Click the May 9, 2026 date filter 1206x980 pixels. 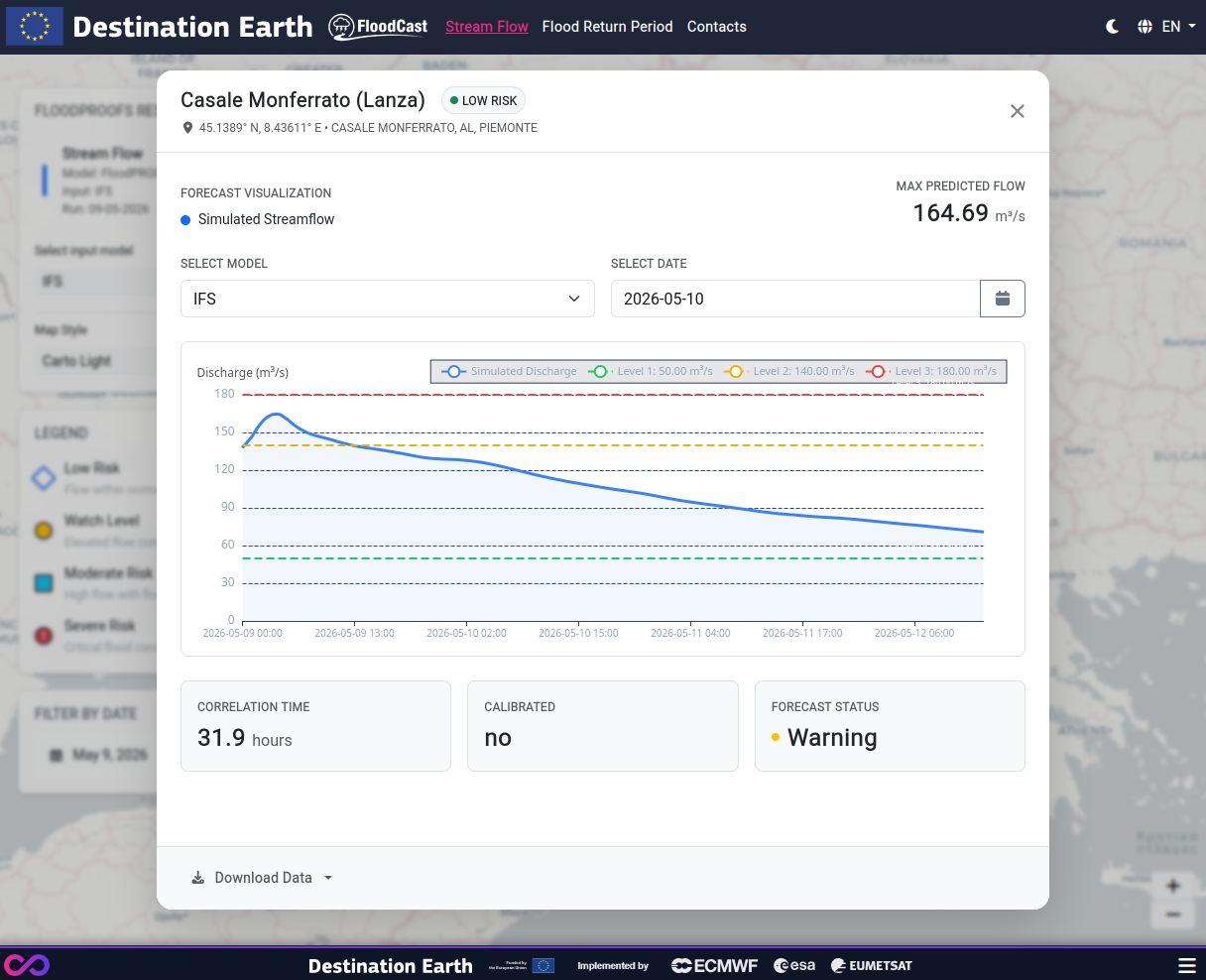[99, 755]
